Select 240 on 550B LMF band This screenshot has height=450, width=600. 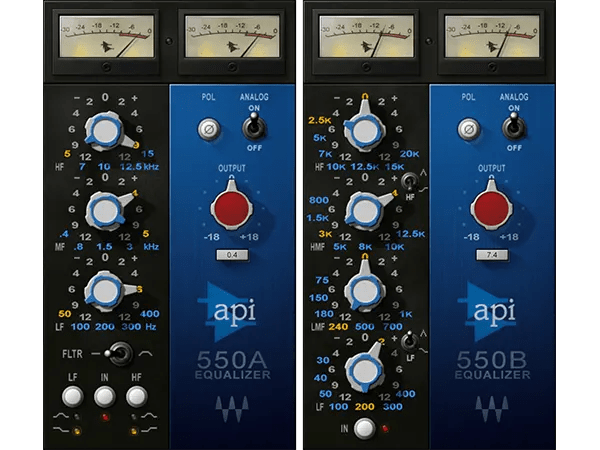pyautogui.click(x=338, y=327)
